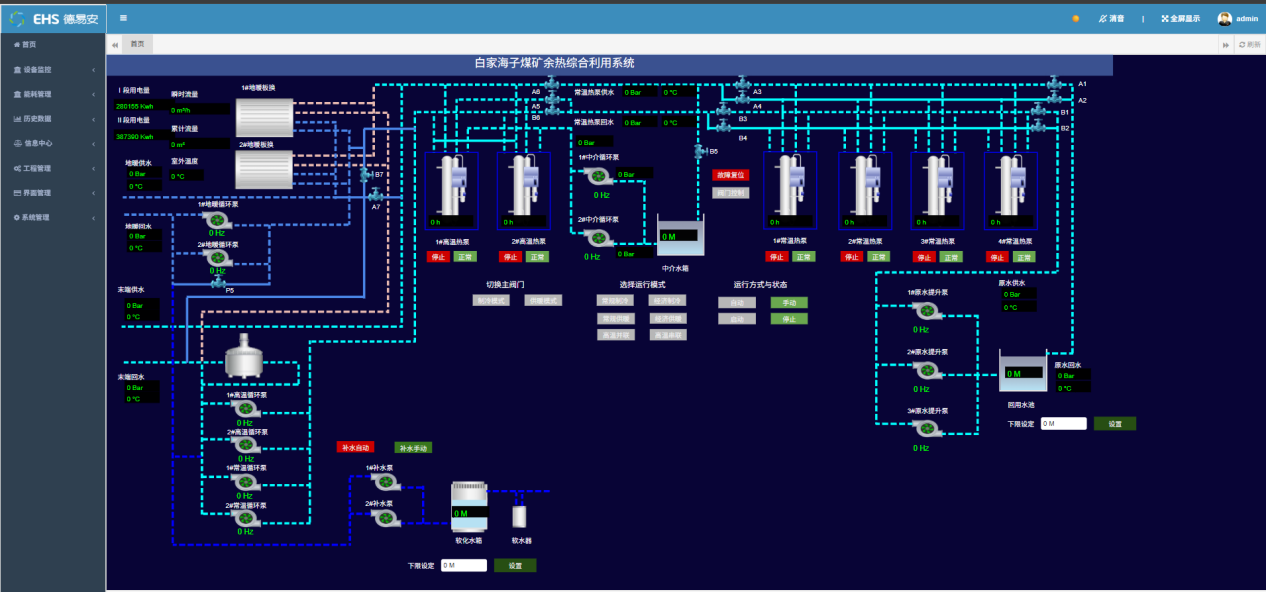This screenshot has width=1266, height=592.
Task: Click the 回用水池 下限设定 input field
Action: tap(1063, 424)
